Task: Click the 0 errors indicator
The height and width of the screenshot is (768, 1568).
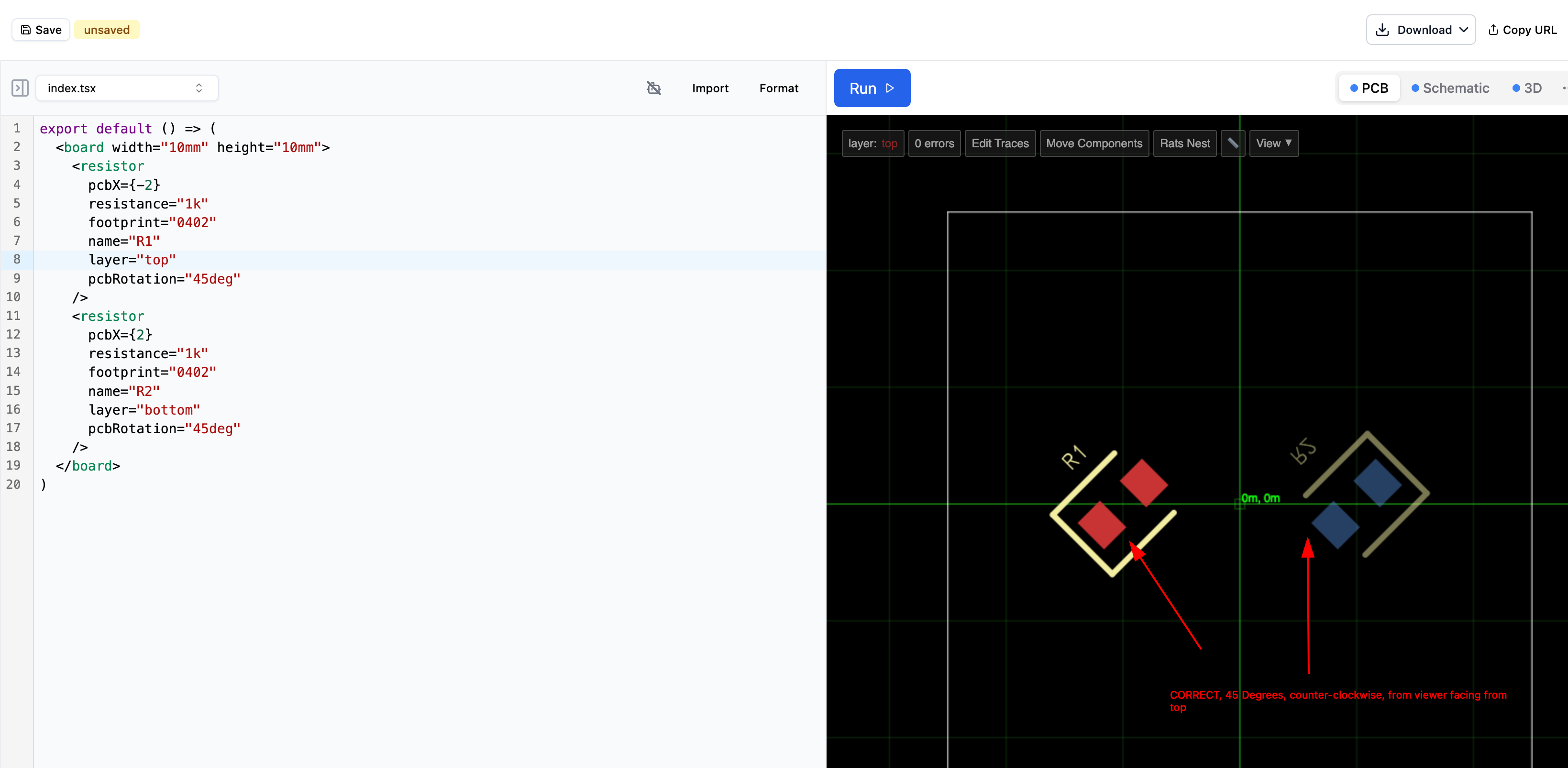Action: [x=934, y=143]
